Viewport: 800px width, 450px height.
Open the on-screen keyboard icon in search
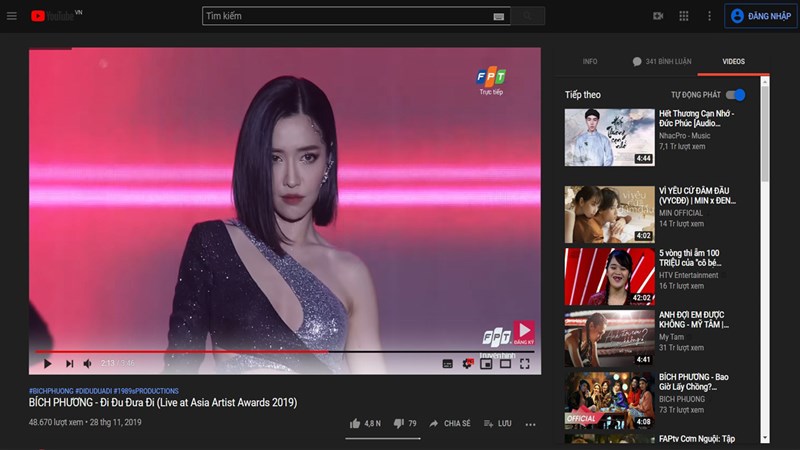click(498, 16)
